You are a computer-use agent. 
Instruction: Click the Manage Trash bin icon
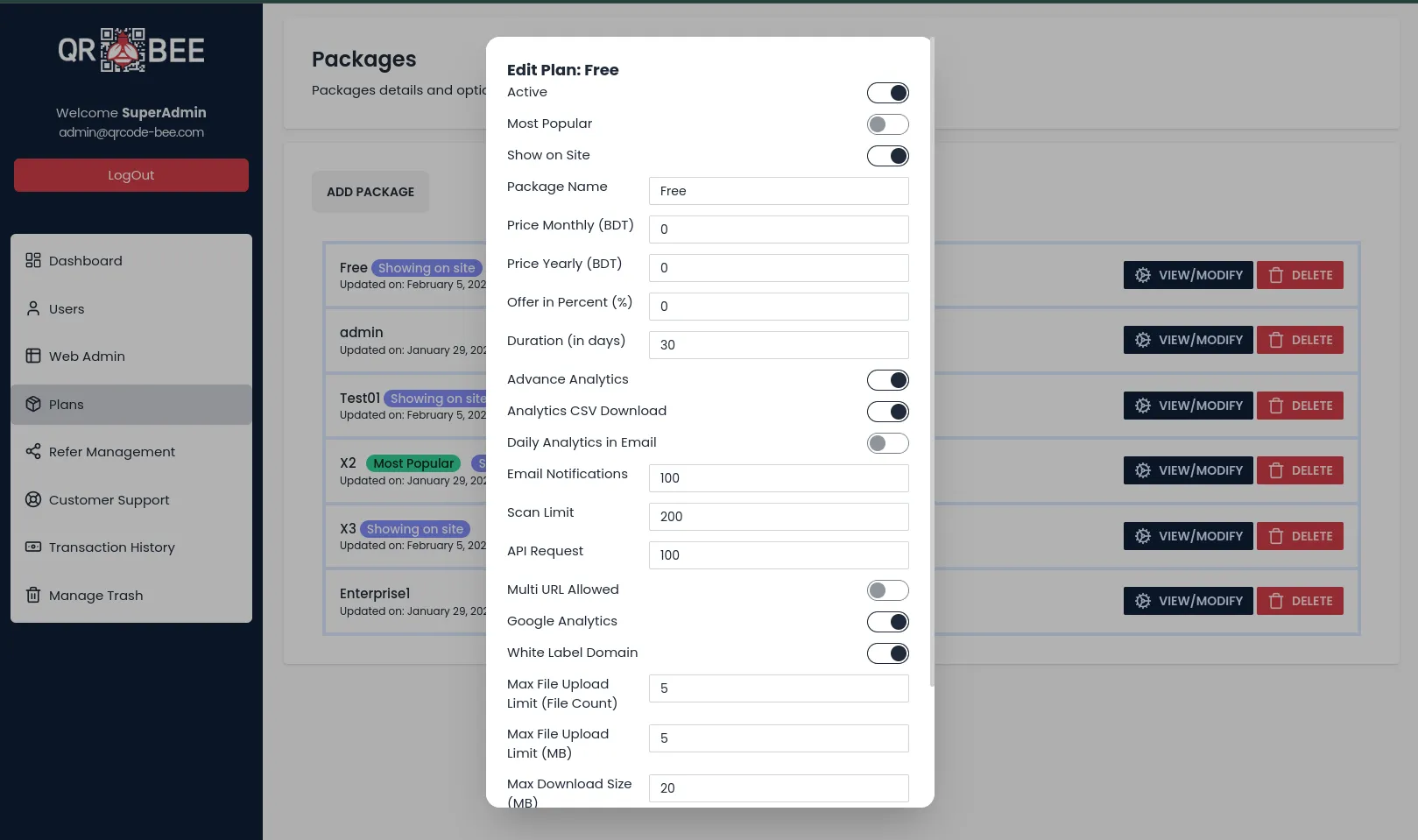click(33, 595)
